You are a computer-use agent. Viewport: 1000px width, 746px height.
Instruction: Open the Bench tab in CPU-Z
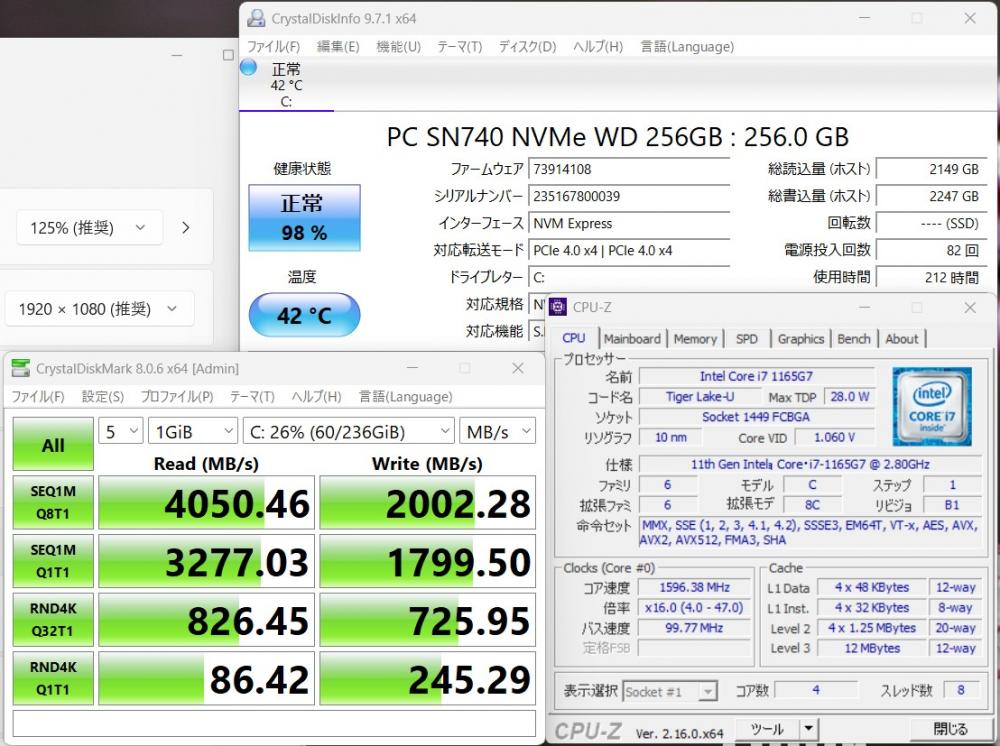tap(853, 339)
